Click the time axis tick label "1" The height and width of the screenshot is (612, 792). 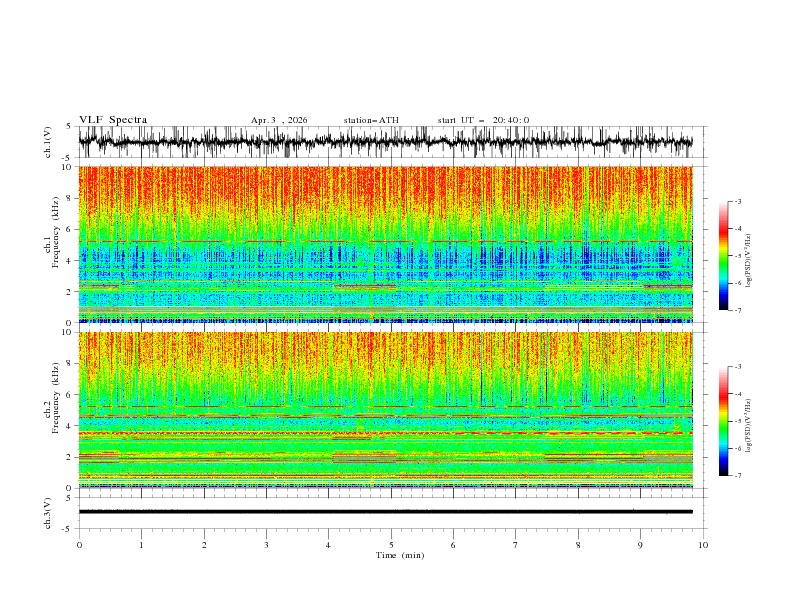(141, 545)
